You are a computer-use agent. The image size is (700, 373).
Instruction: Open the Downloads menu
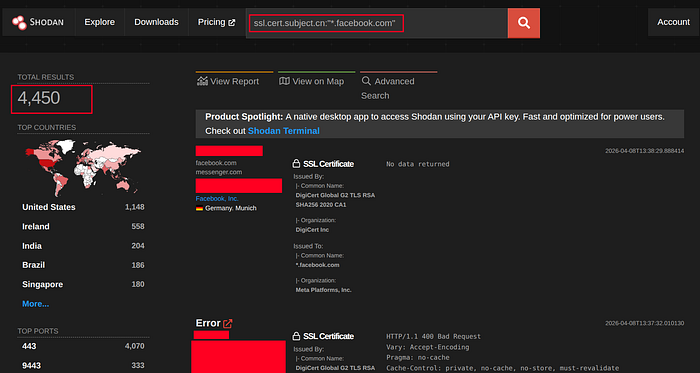[x=156, y=22]
